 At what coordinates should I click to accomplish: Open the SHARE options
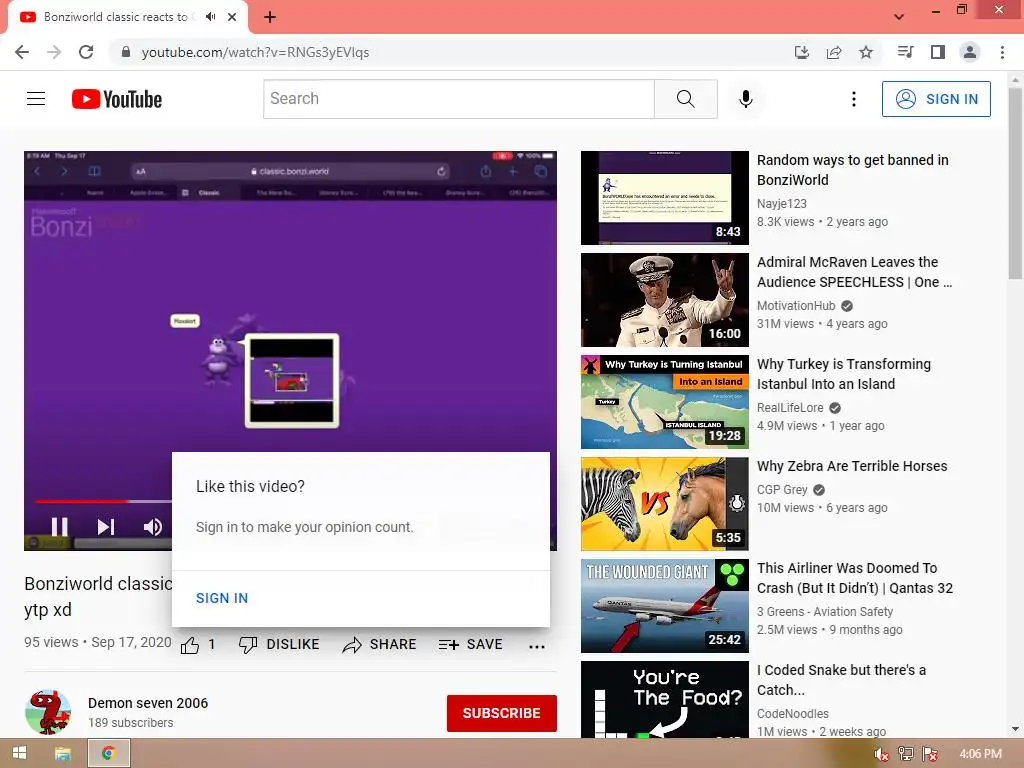tap(379, 645)
